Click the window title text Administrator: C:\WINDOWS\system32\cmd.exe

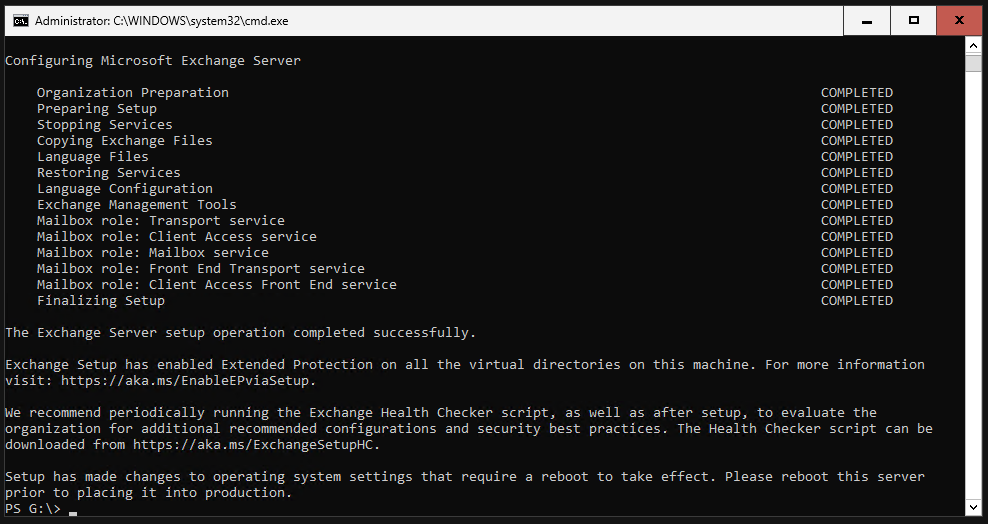click(161, 21)
